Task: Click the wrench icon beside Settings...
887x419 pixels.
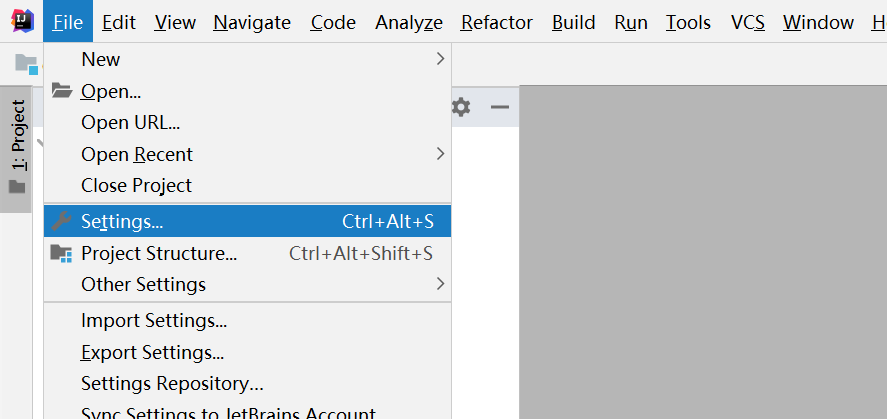Action: pos(62,221)
